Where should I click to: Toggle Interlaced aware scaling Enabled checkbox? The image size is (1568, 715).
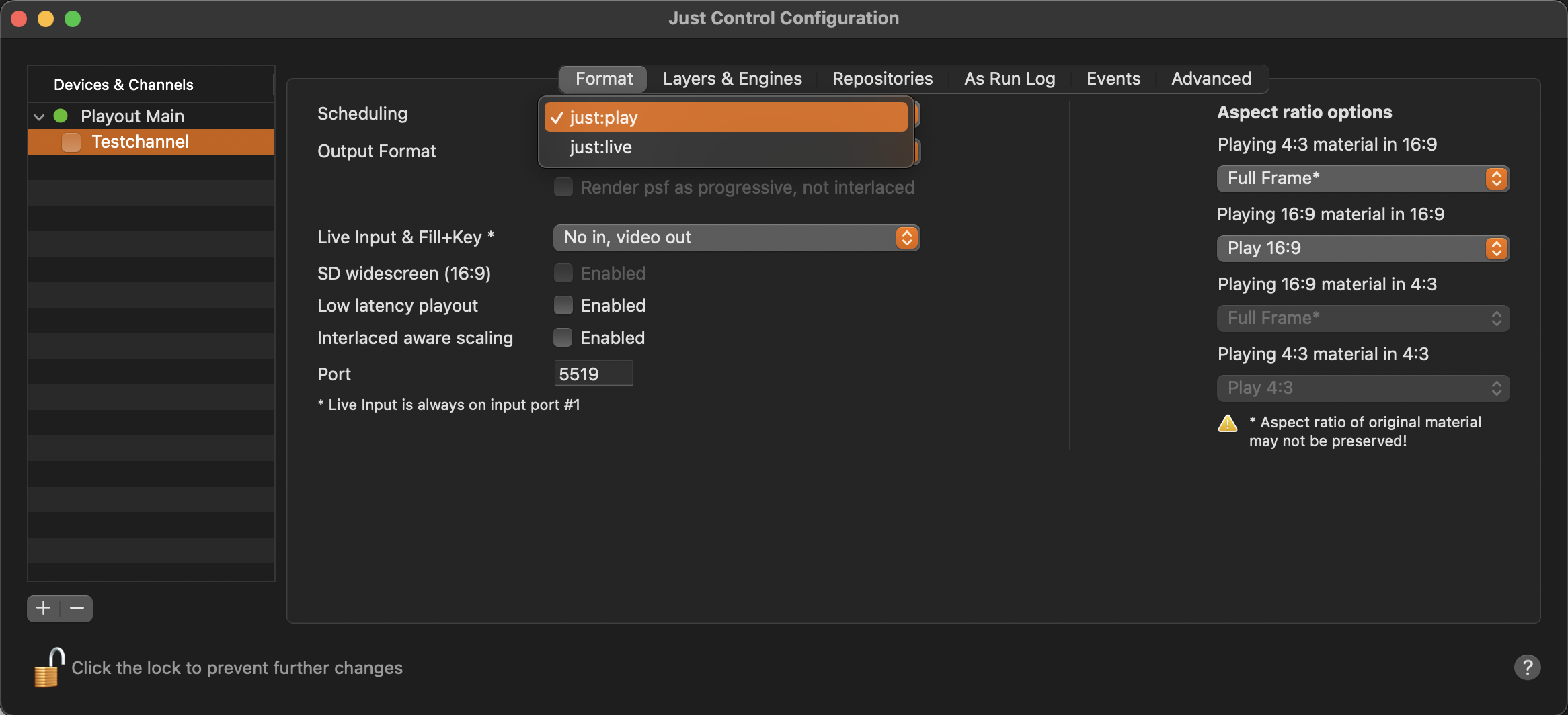(563, 337)
